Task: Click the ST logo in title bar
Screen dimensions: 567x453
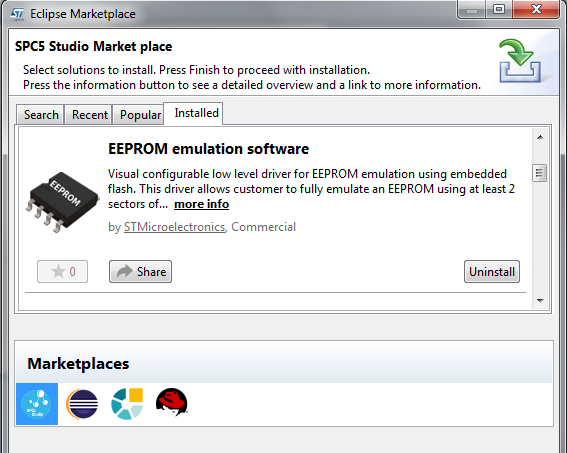Action: click(x=17, y=14)
